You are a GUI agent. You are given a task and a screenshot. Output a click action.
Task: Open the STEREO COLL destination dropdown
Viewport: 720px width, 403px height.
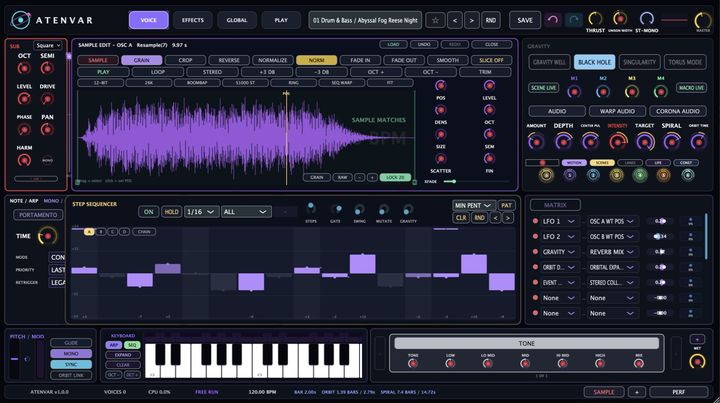pyautogui.click(x=612, y=283)
